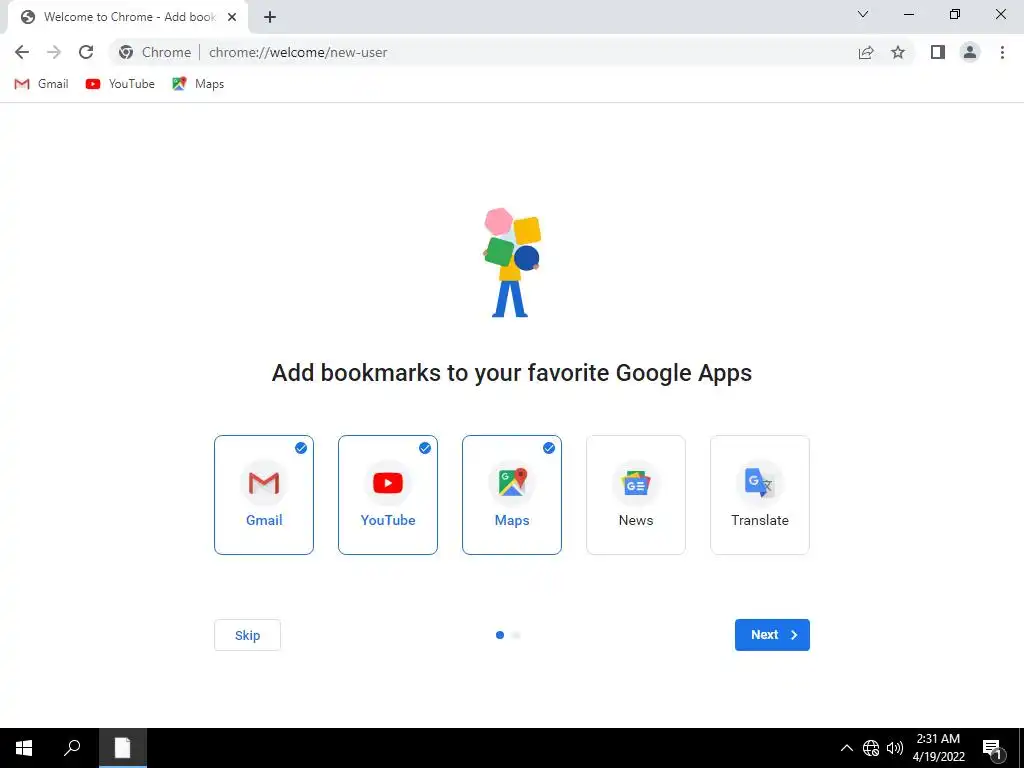Open Windows taskbar search
1024x768 pixels.
coord(72,748)
